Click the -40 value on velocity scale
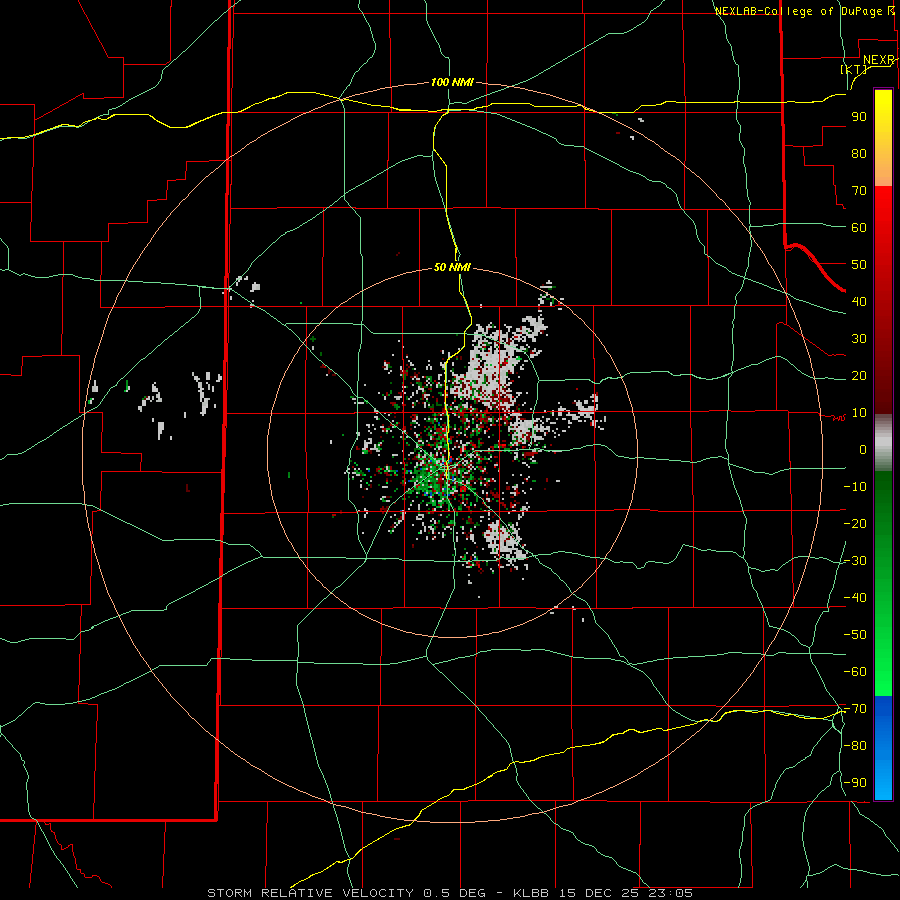 855,598
